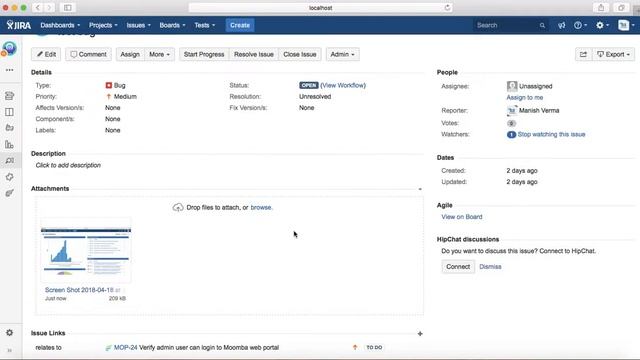Open View on Board link

[462, 217]
